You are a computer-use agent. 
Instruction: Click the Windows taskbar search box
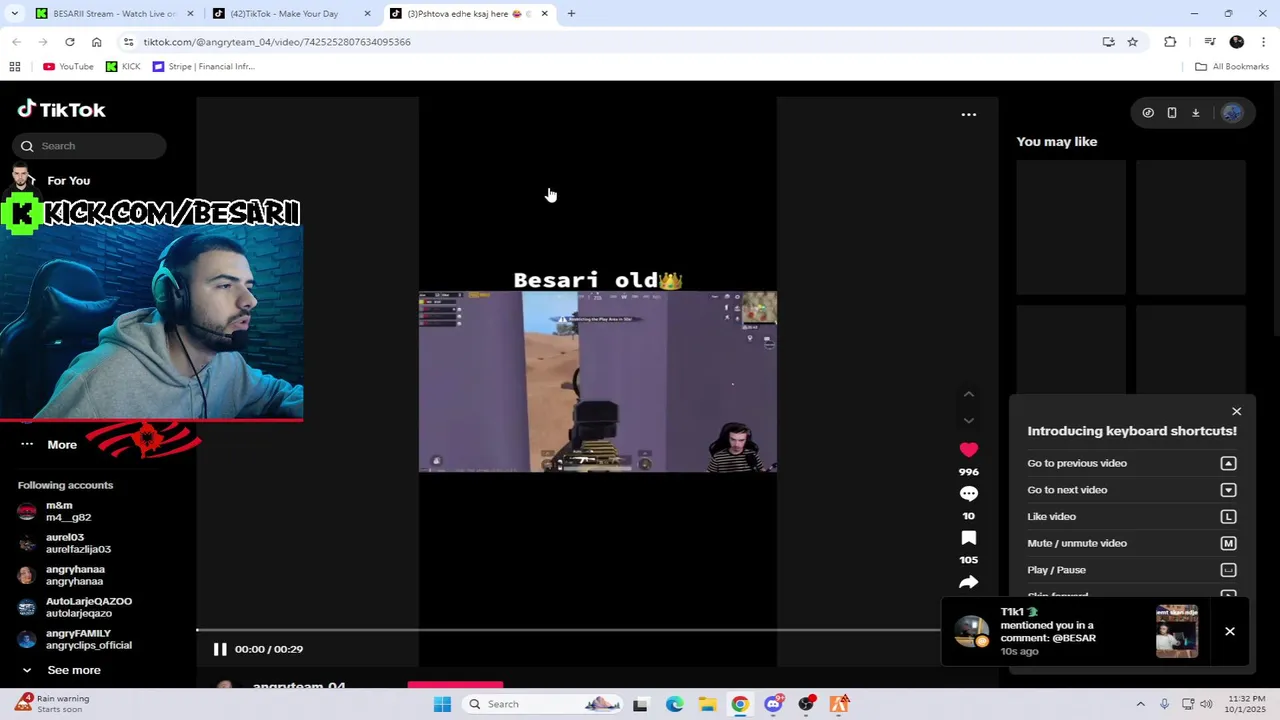(544, 704)
